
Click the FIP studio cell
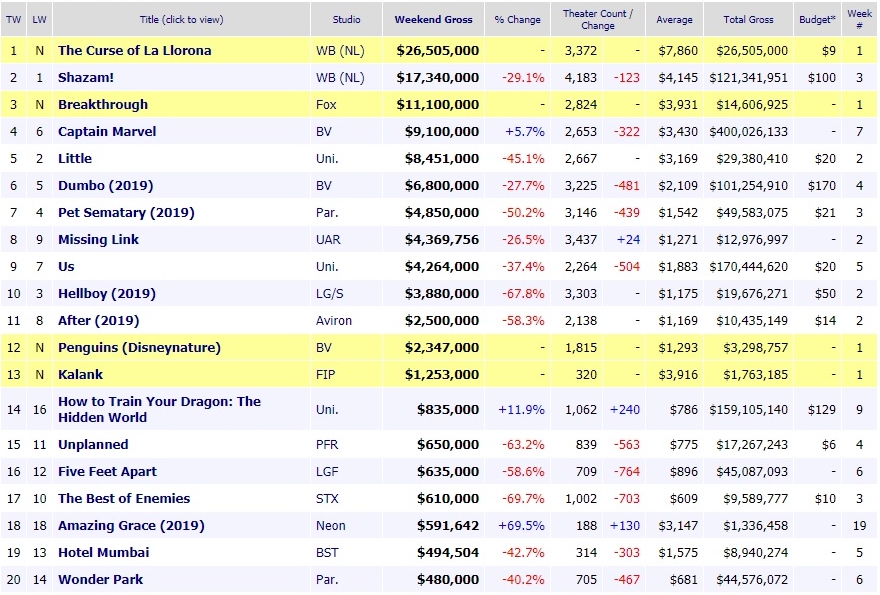[326, 374]
